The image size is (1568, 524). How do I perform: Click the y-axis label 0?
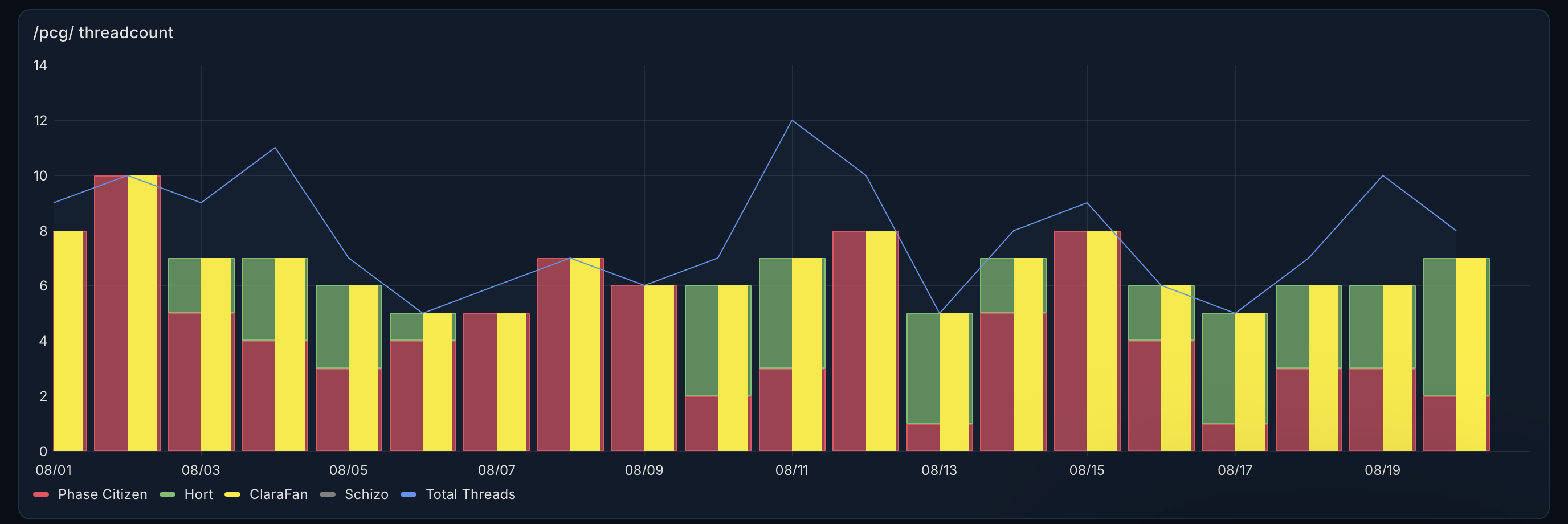43,452
